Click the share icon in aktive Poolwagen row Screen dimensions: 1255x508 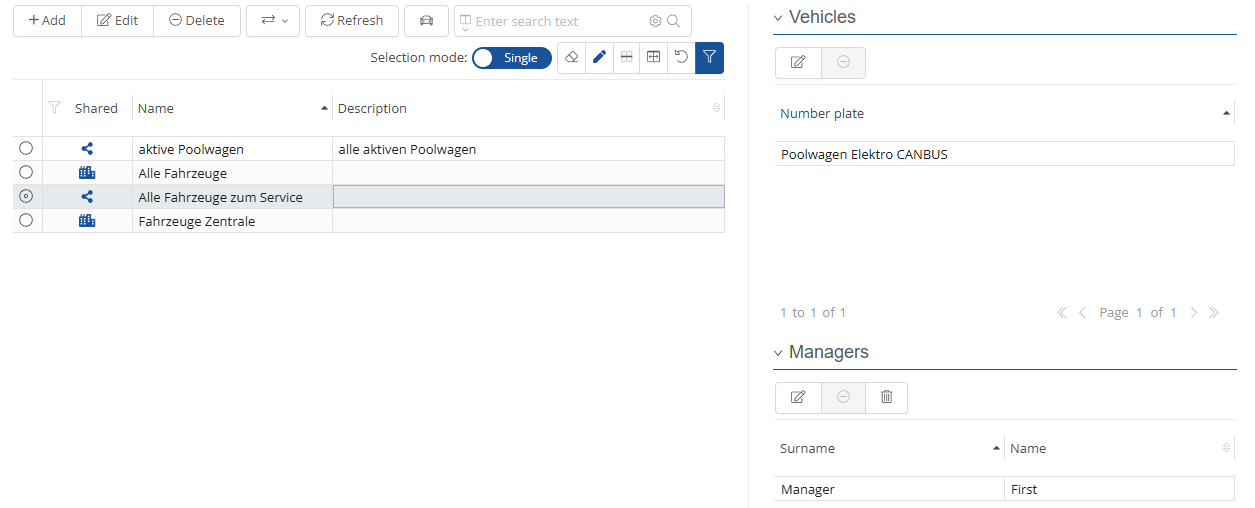point(87,149)
